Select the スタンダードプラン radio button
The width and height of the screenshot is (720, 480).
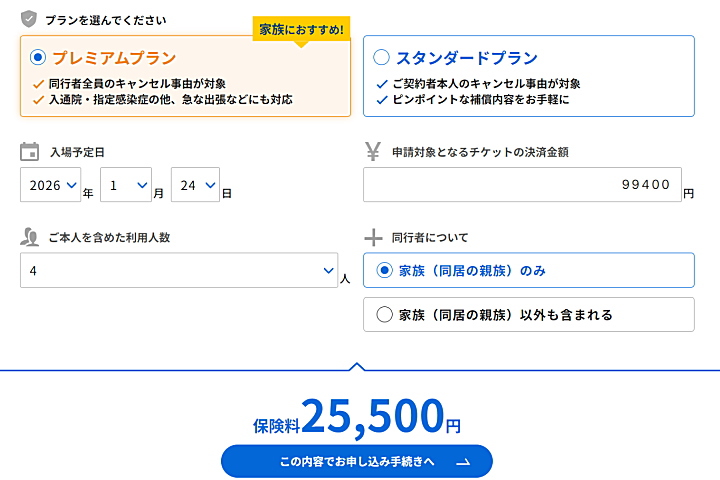[382, 58]
